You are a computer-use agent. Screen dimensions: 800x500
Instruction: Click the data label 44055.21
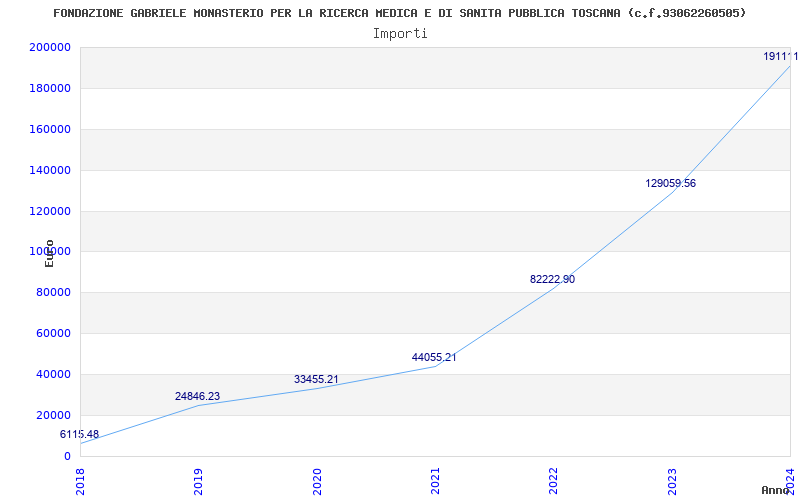[434, 357]
